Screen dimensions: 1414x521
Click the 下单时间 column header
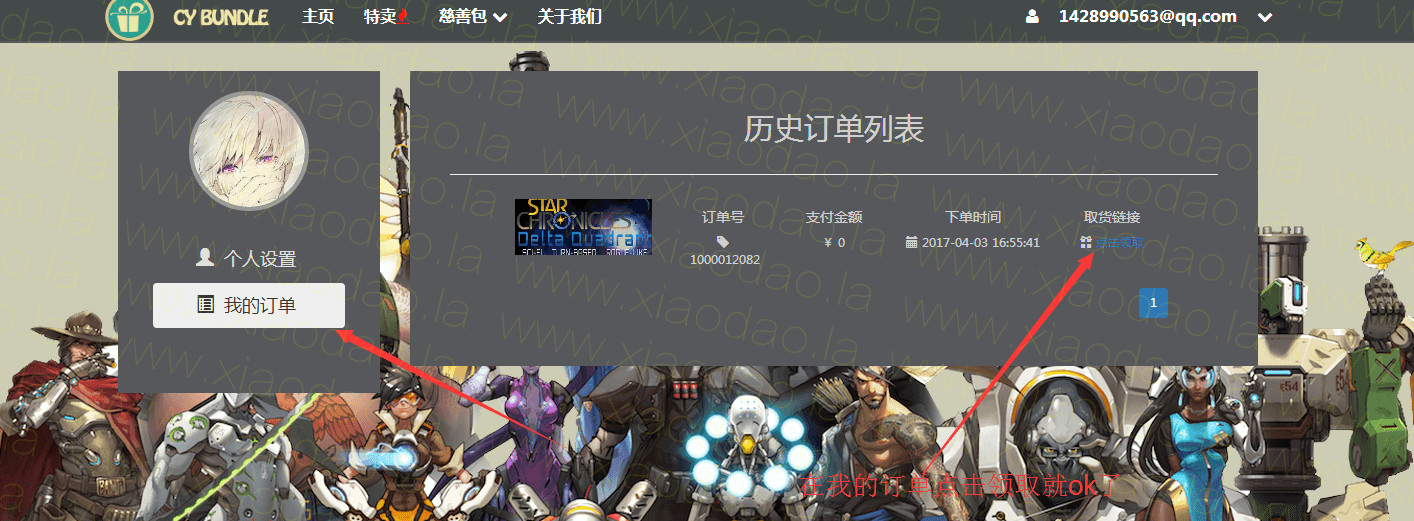point(973,217)
